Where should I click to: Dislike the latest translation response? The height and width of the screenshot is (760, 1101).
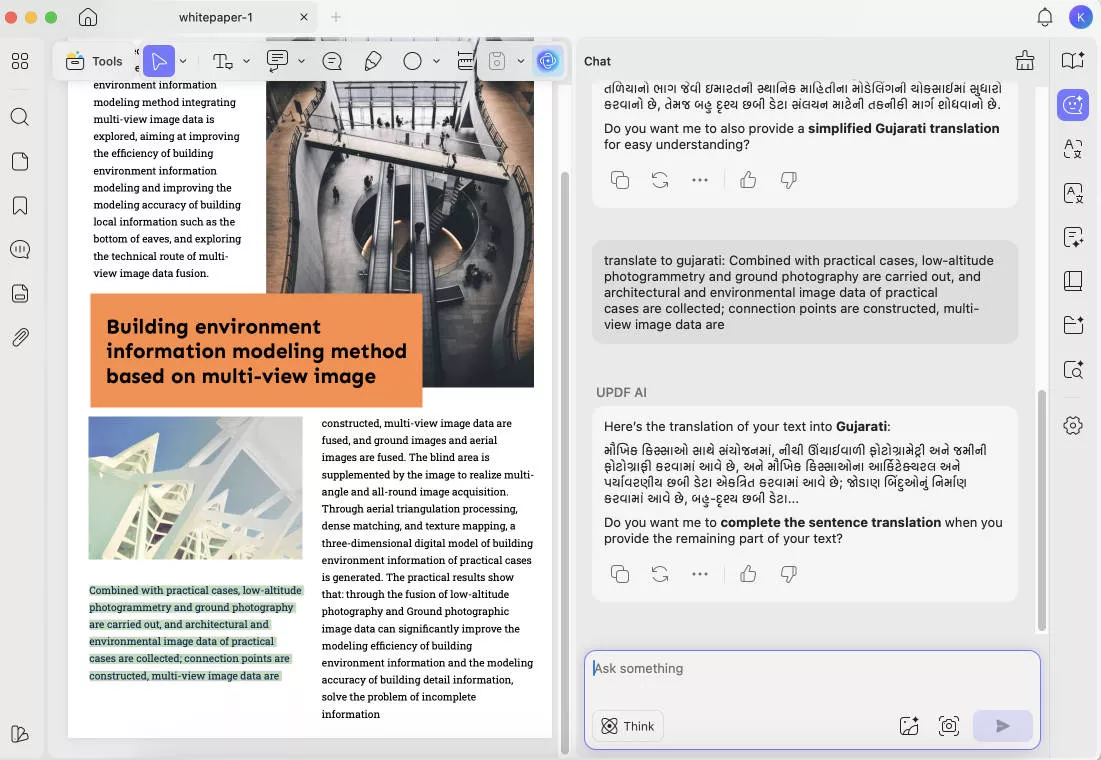[788, 574]
